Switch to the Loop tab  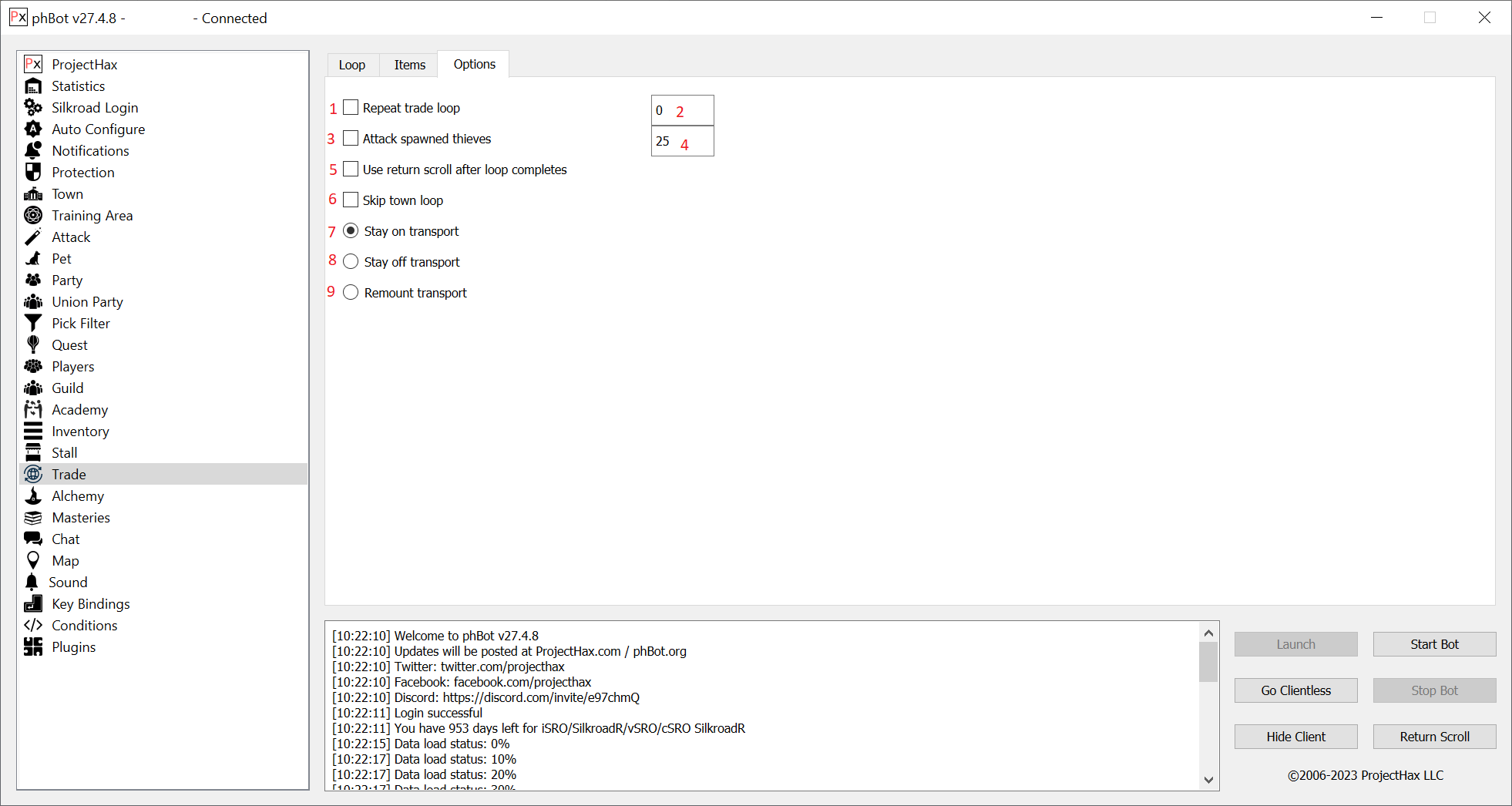tap(352, 65)
